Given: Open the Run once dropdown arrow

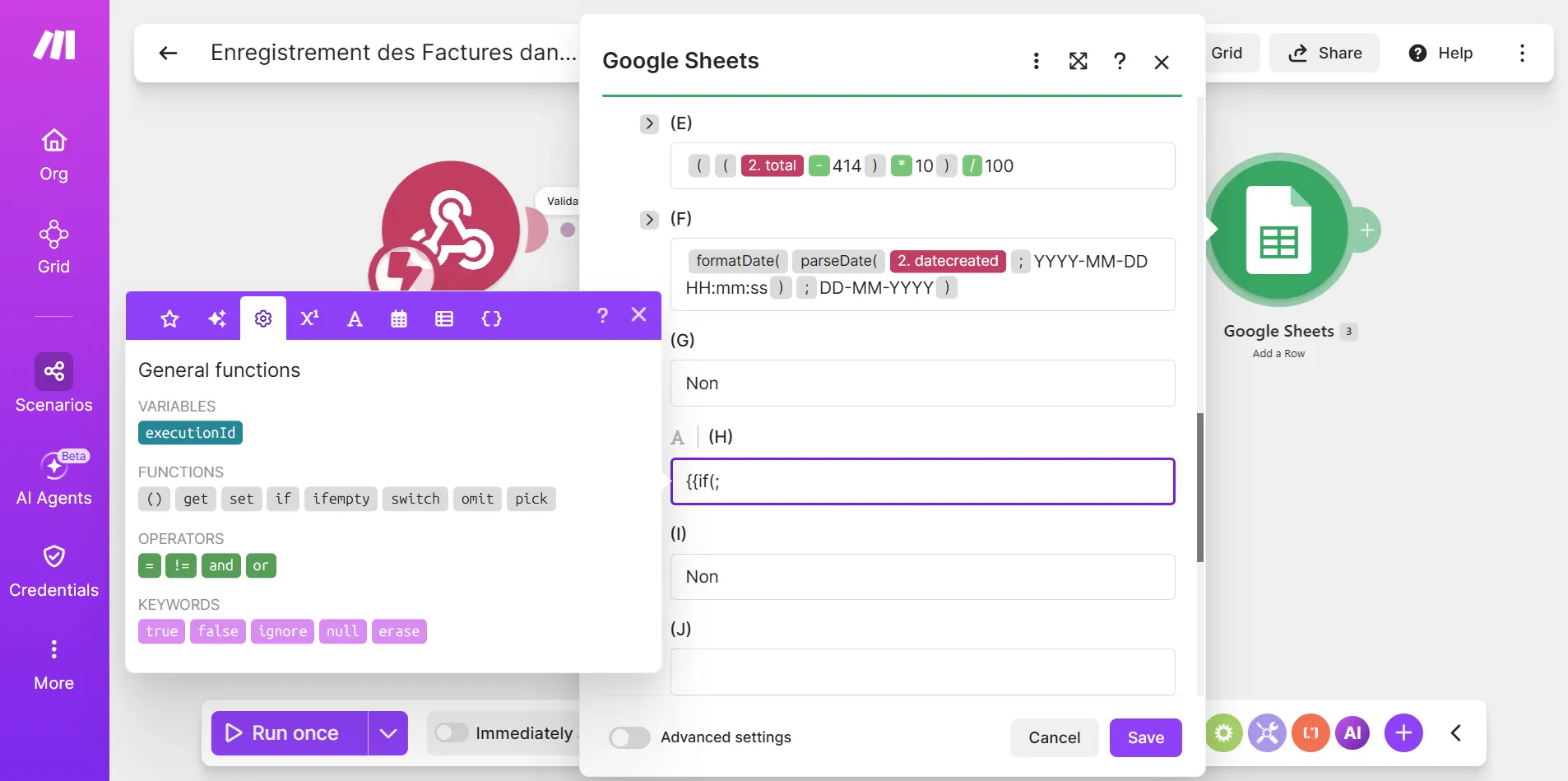Looking at the screenshot, I should click(x=388, y=733).
